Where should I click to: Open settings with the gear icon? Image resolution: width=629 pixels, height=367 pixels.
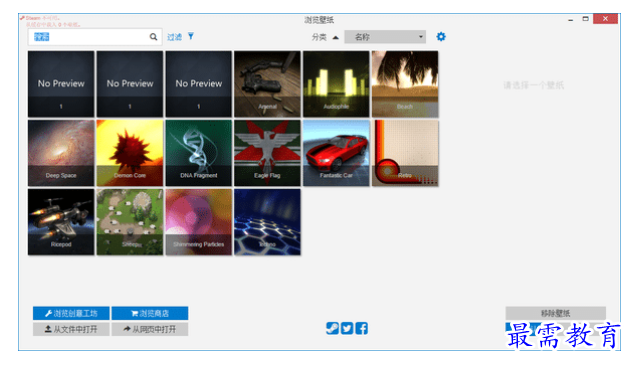(441, 37)
